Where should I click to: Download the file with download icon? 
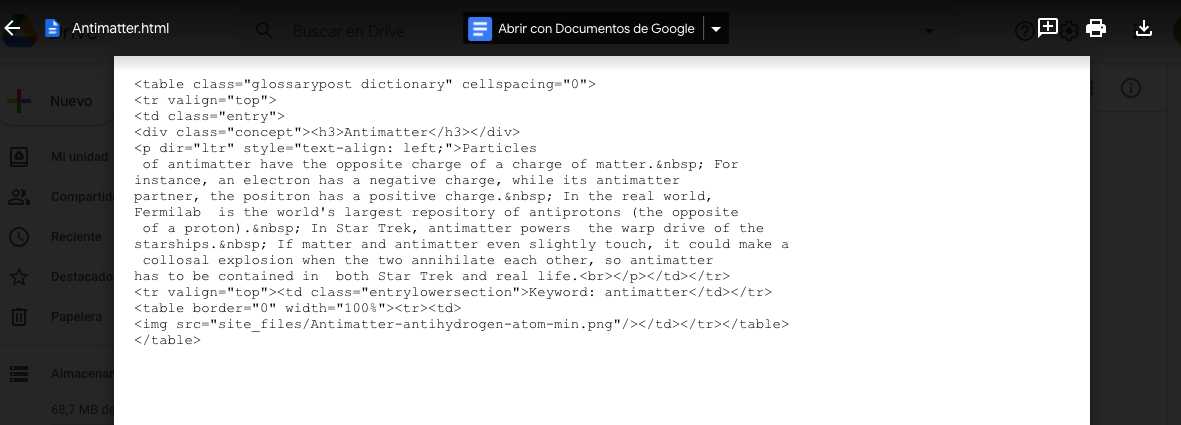[1143, 29]
